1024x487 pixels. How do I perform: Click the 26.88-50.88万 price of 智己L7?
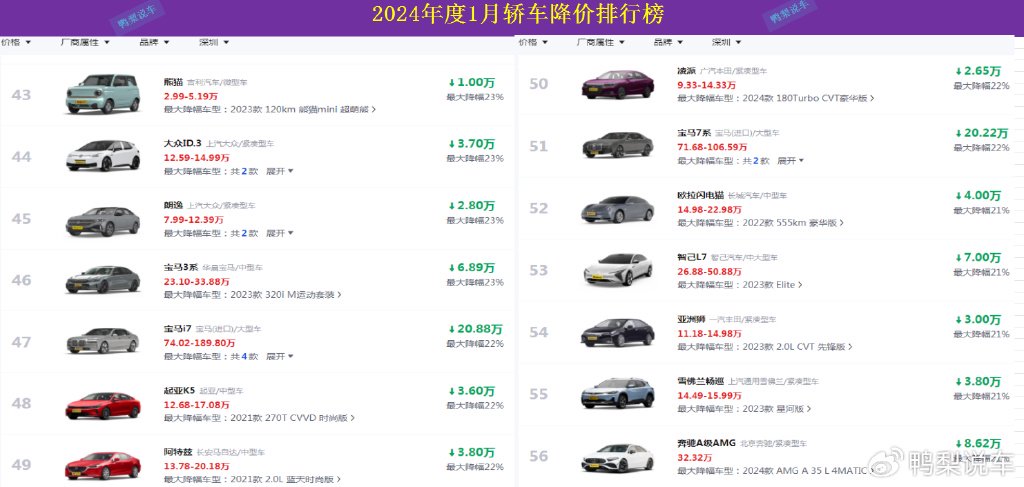pyautogui.click(x=709, y=271)
